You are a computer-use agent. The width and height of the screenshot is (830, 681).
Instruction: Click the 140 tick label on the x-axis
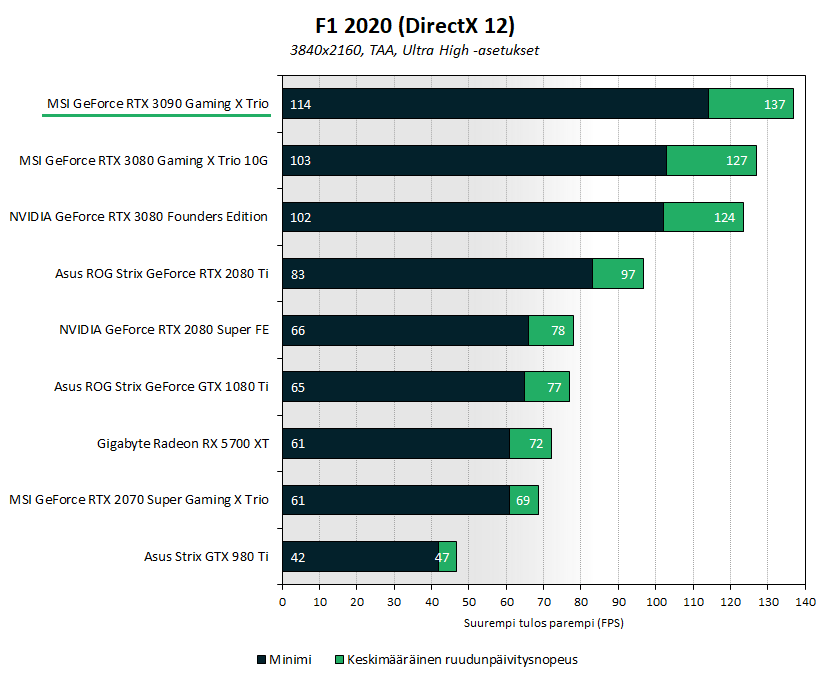pos(804,602)
